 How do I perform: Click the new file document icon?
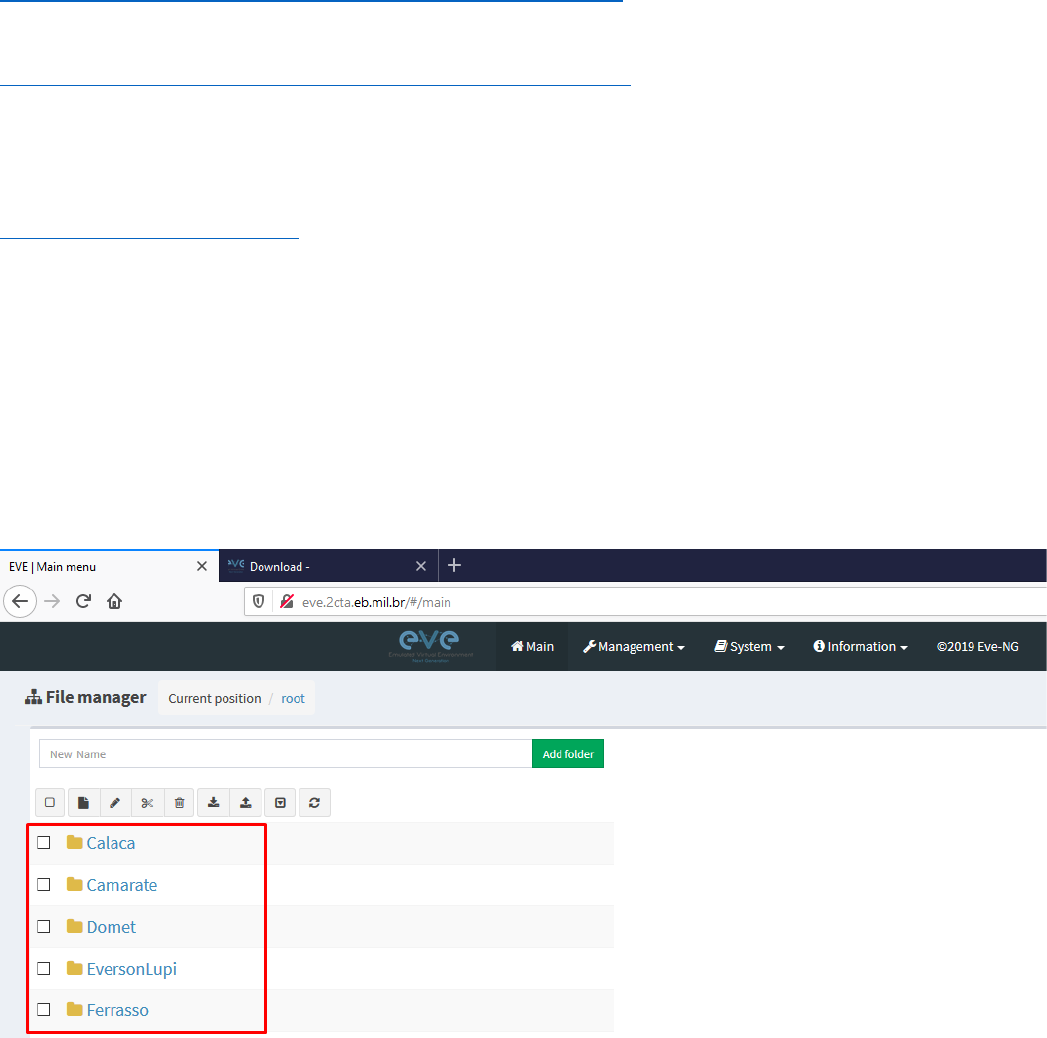coord(83,802)
